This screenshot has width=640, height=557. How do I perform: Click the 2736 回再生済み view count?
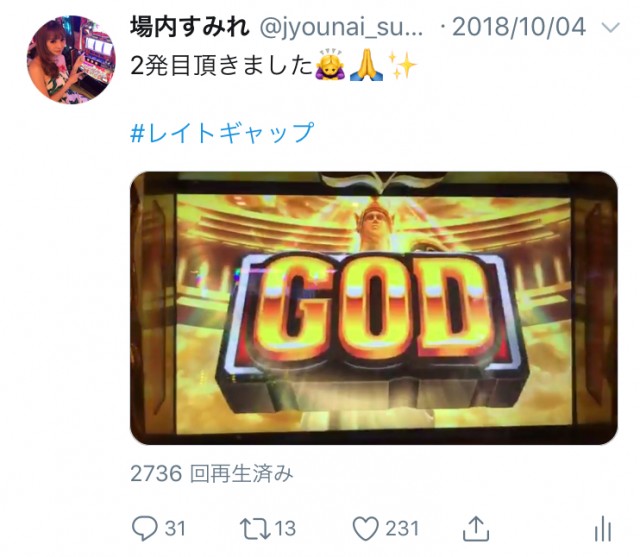coord(212,474)
